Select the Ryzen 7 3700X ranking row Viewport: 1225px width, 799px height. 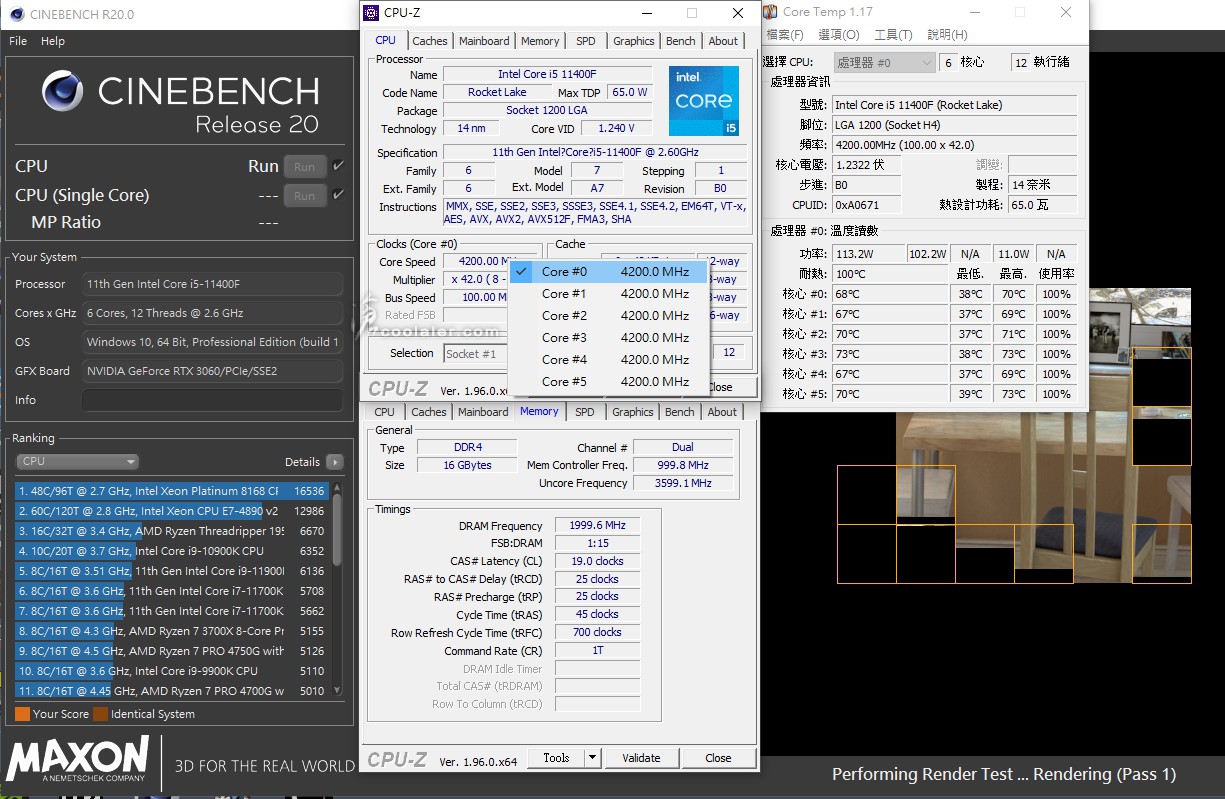[x=172, y=631]
